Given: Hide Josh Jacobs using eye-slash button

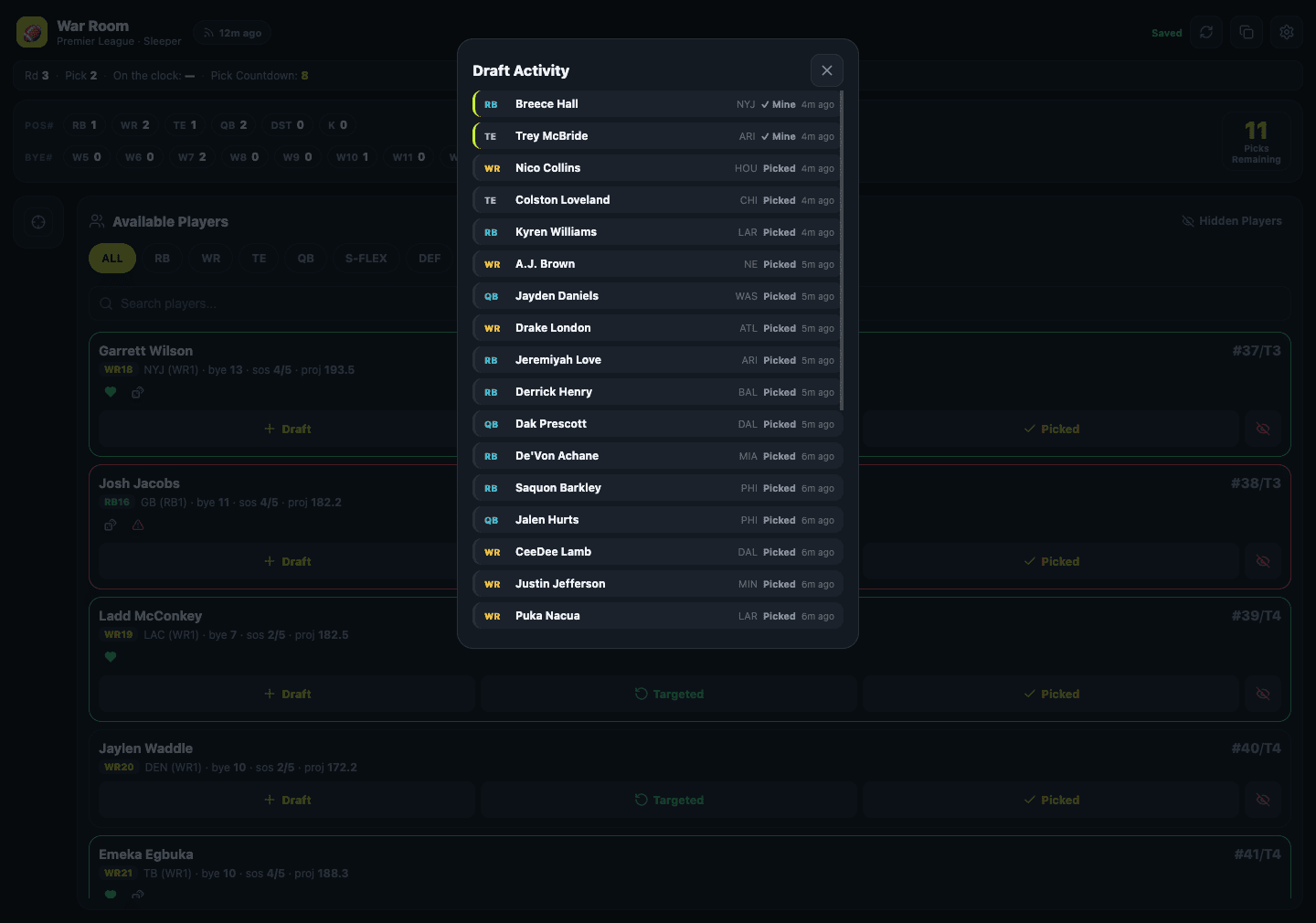Looking at the screenshot, I should (x=1263, y=561).
